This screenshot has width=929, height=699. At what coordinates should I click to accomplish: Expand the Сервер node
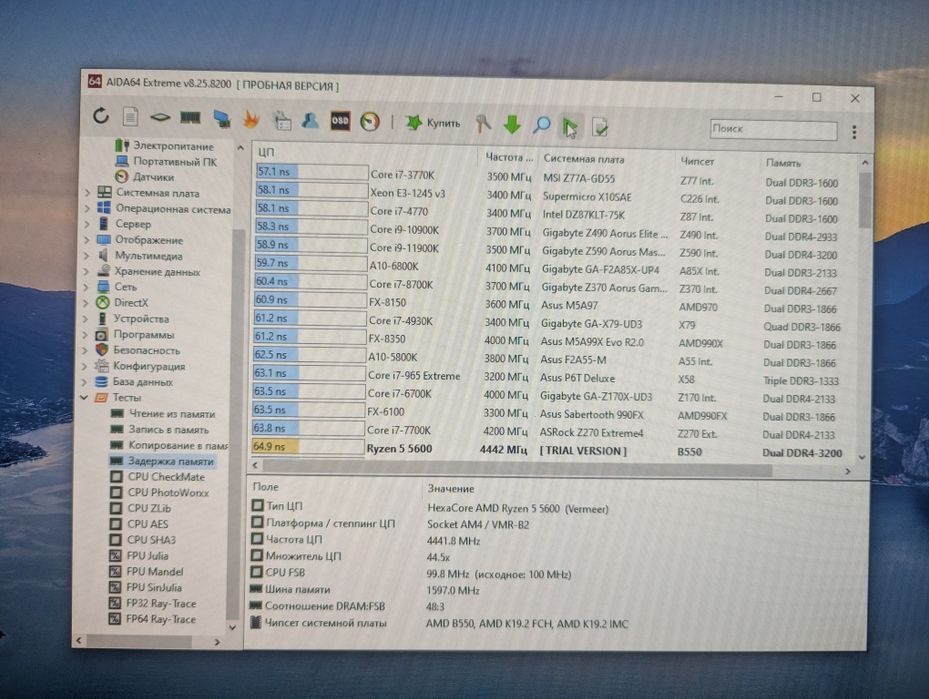[x=88, y=224]
